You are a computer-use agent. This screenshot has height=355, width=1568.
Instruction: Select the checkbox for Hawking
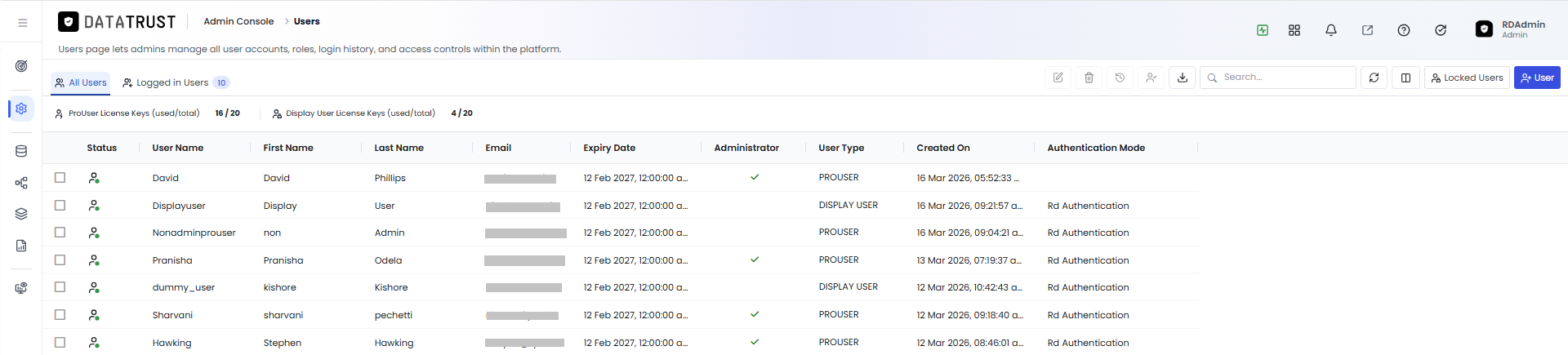[60, 342]
